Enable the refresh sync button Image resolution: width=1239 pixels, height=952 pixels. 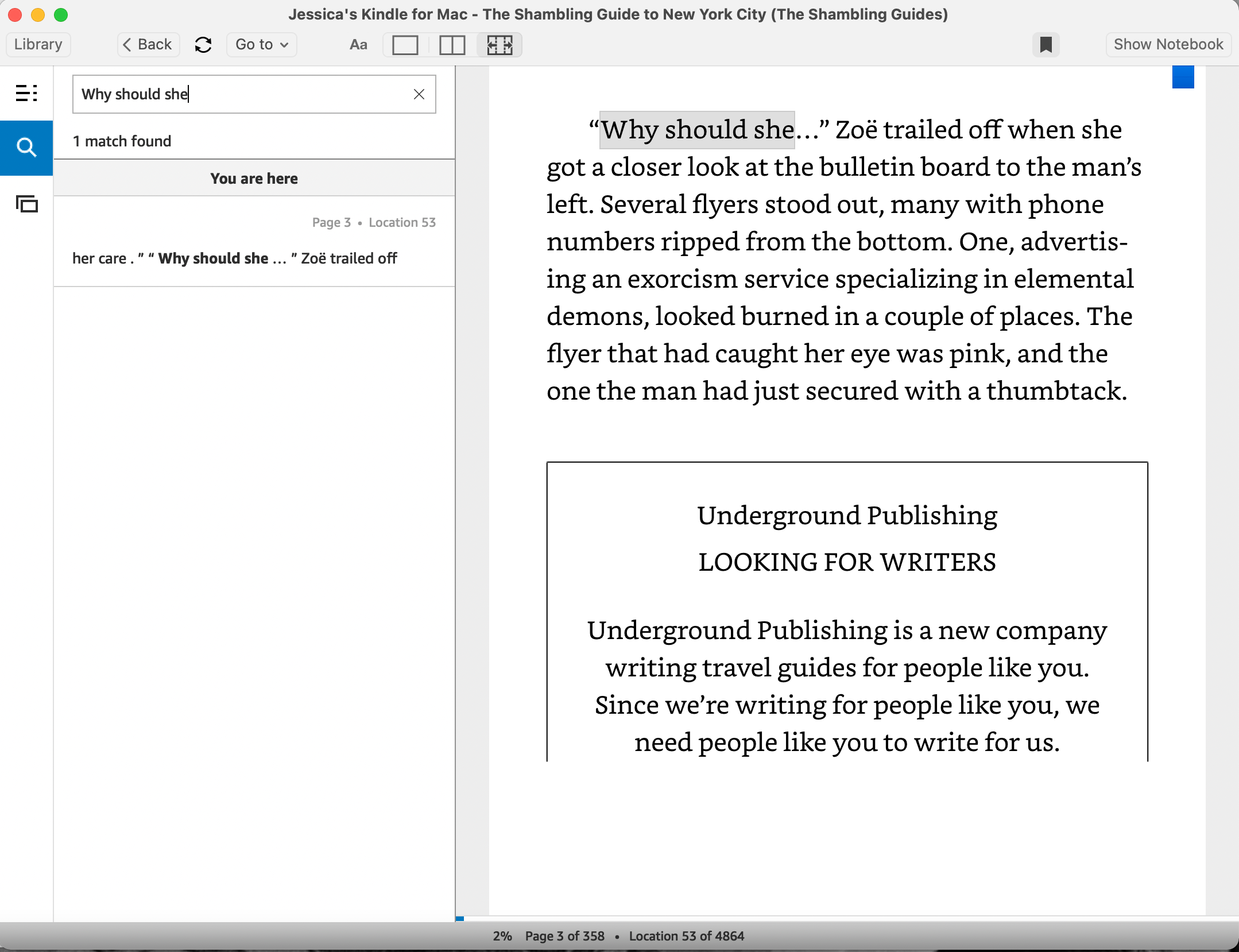[202, 43]
